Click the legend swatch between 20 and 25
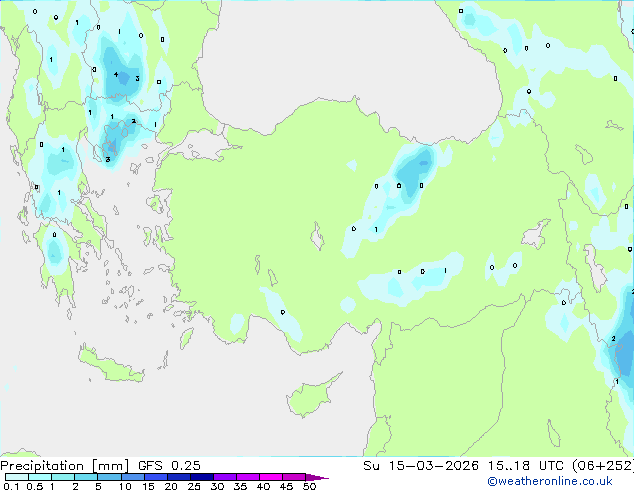 click(x=178, y=477)
